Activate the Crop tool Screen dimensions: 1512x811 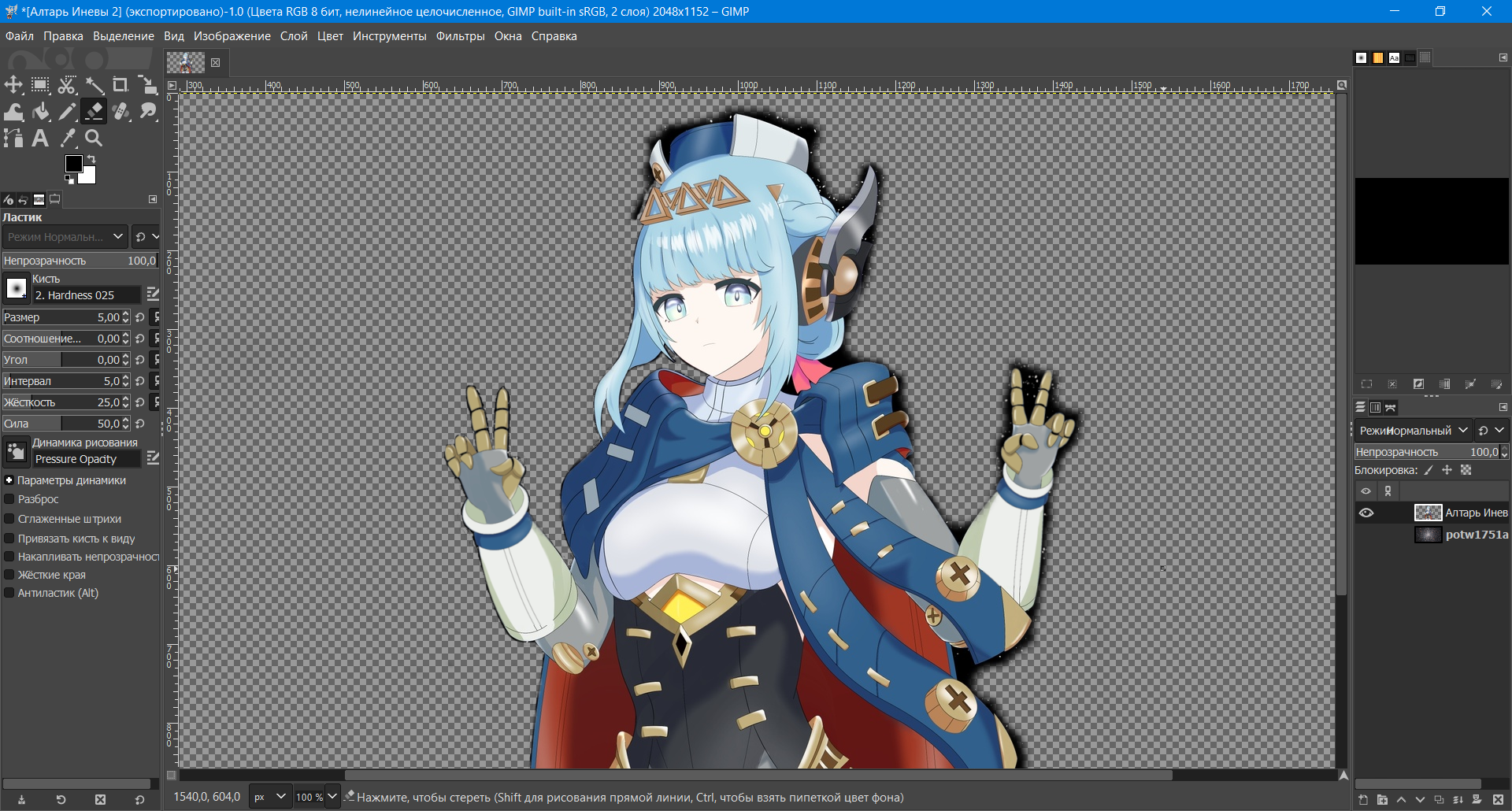point(120,85)
